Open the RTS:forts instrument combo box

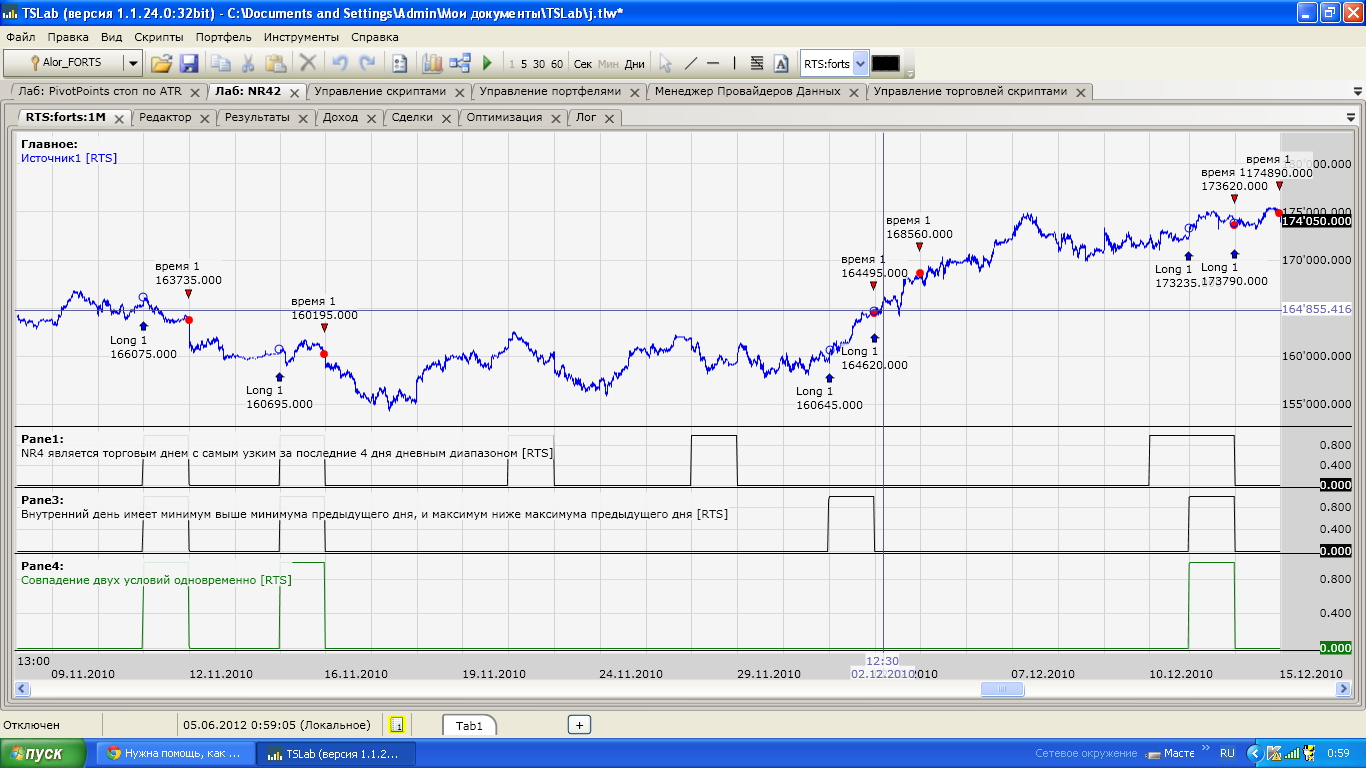[x=860, y=63]
